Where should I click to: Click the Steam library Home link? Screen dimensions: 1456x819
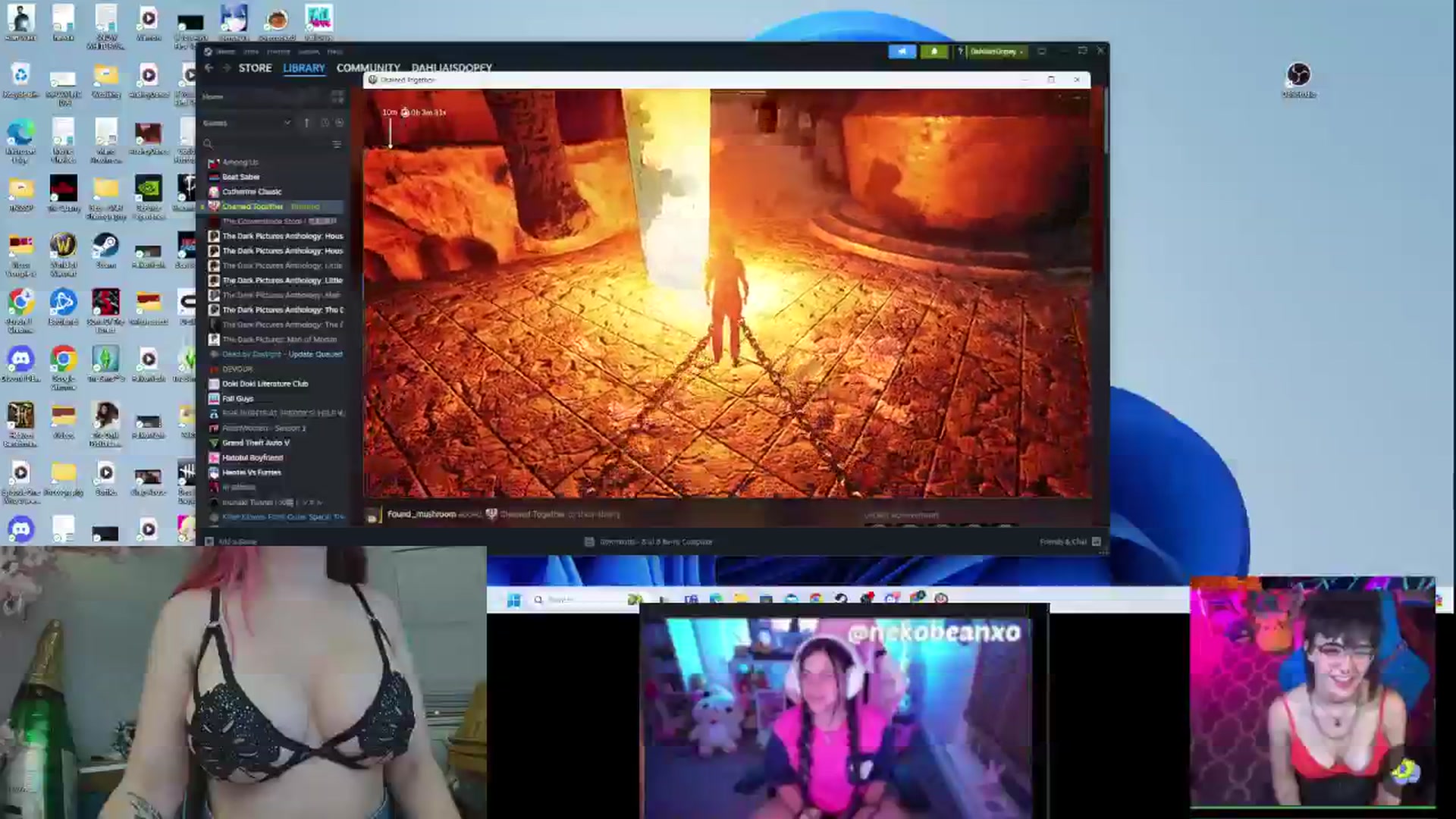(x=213, y=96)
